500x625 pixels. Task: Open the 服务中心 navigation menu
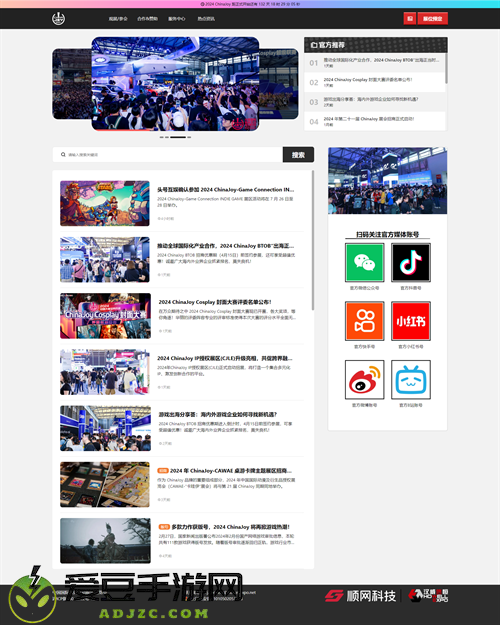(177, 19)
